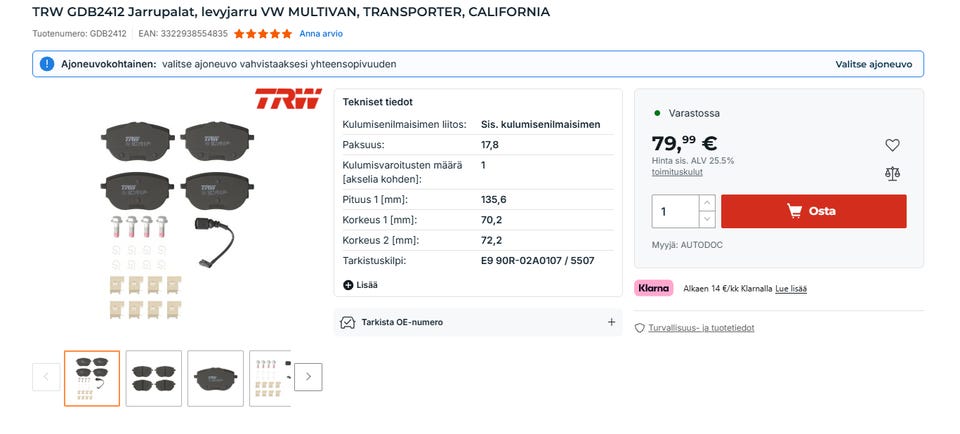This screenshot has width=960, height=434.
Task: Click the Varastossa stock status
Action: [x=694, y=113]
